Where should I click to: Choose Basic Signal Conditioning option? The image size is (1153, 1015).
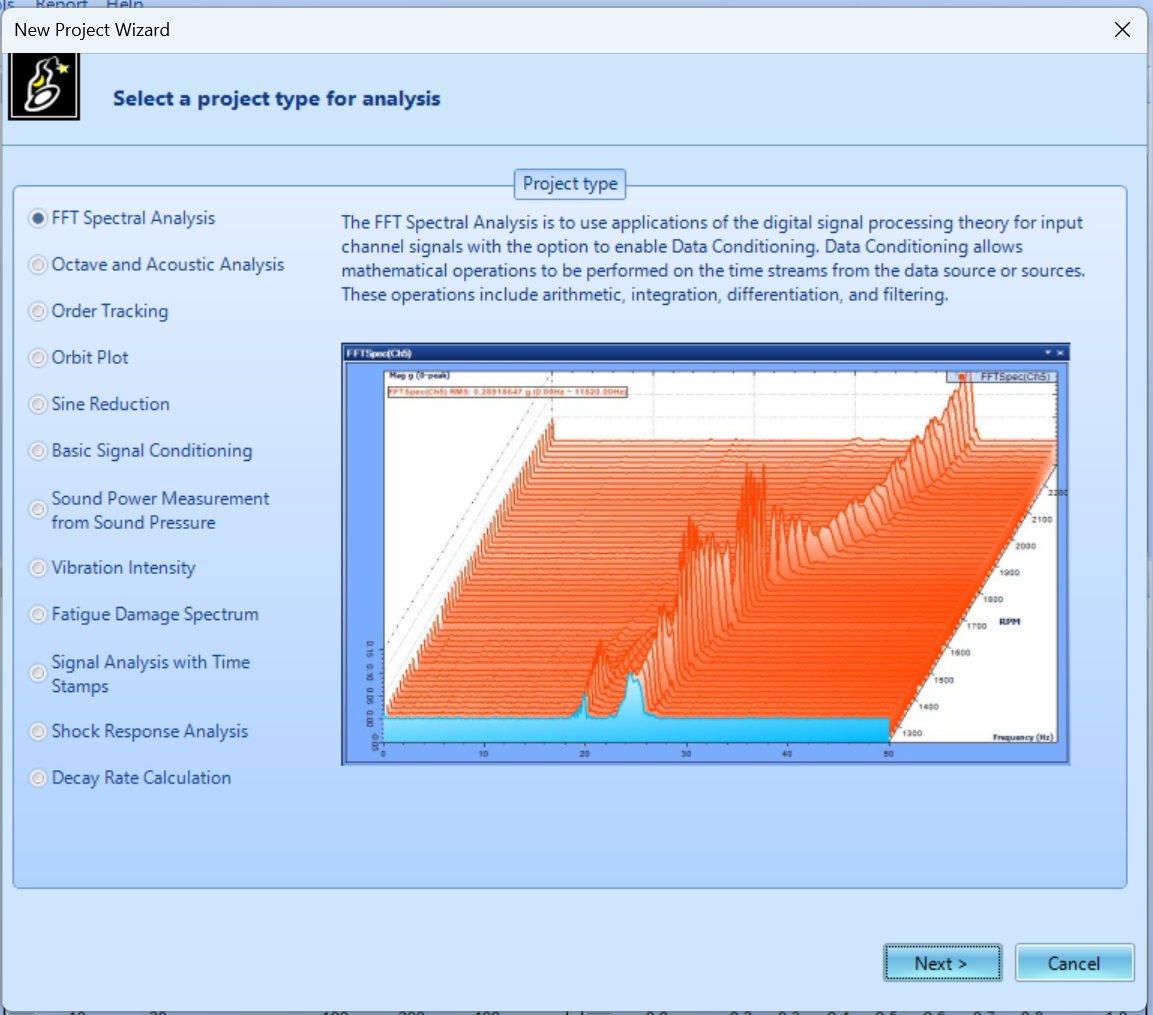click(39, 451)
